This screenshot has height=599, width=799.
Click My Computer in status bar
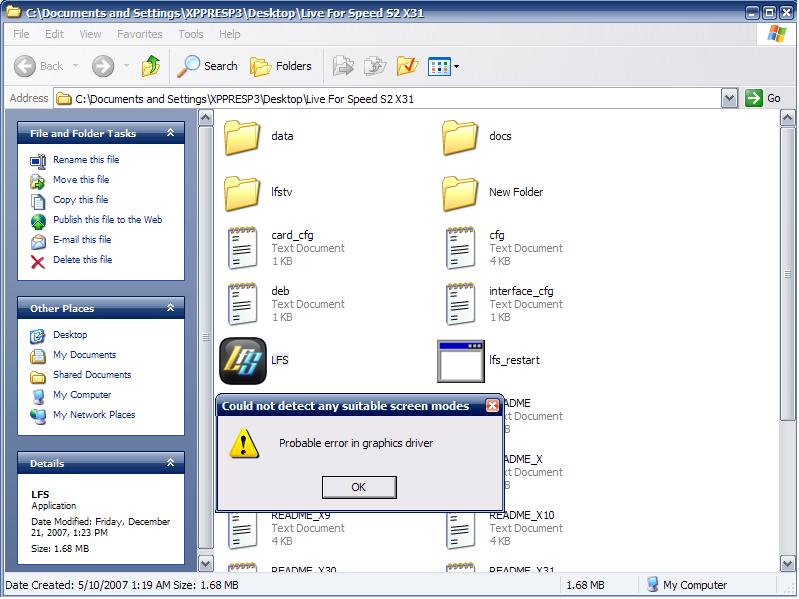coord(686,585)
